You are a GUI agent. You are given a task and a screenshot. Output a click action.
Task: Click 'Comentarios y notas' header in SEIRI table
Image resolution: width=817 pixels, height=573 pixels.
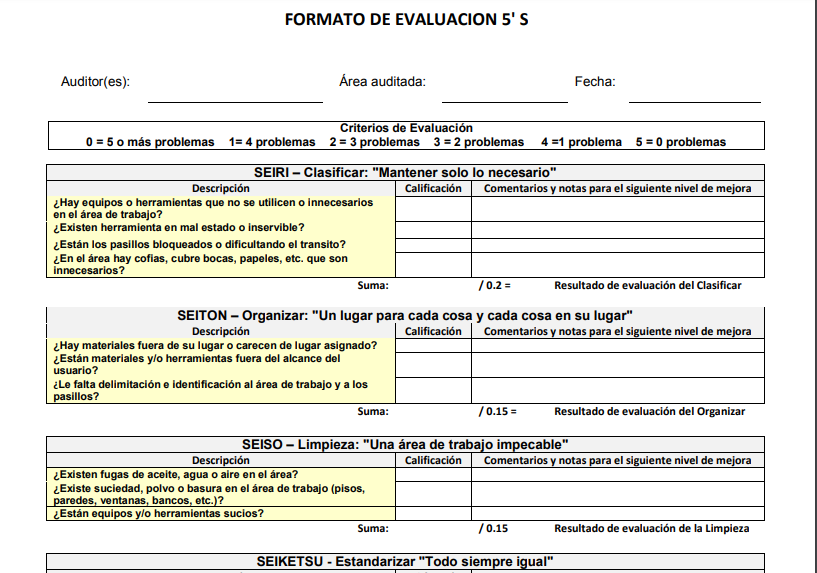617,189
